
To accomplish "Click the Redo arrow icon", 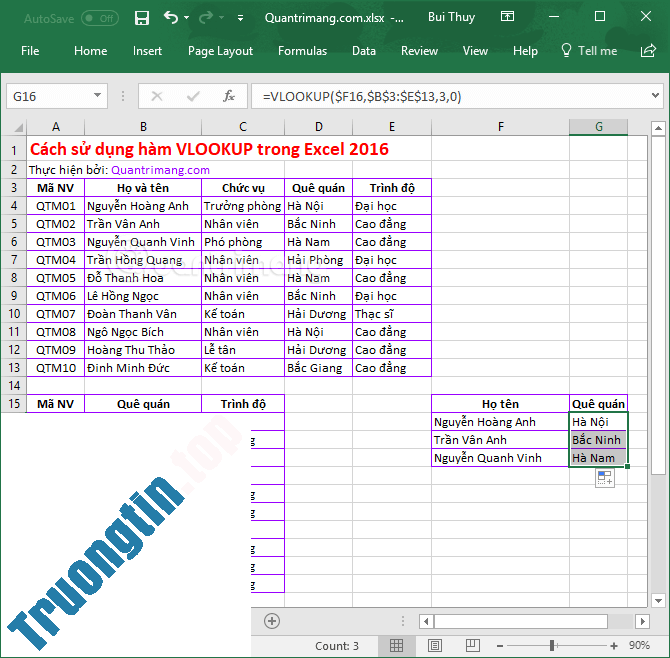I will pos(206,18).
